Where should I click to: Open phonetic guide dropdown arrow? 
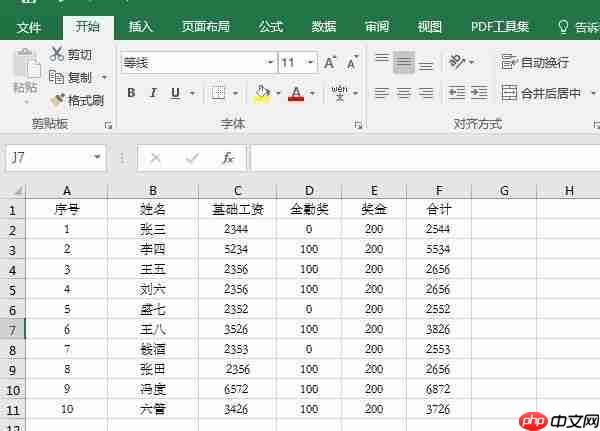355,93
